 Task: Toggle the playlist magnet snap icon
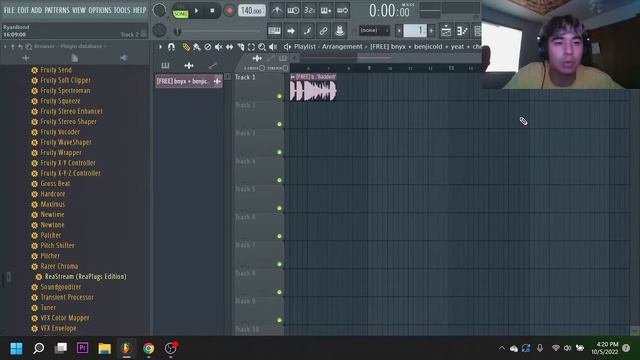[171, 47]
